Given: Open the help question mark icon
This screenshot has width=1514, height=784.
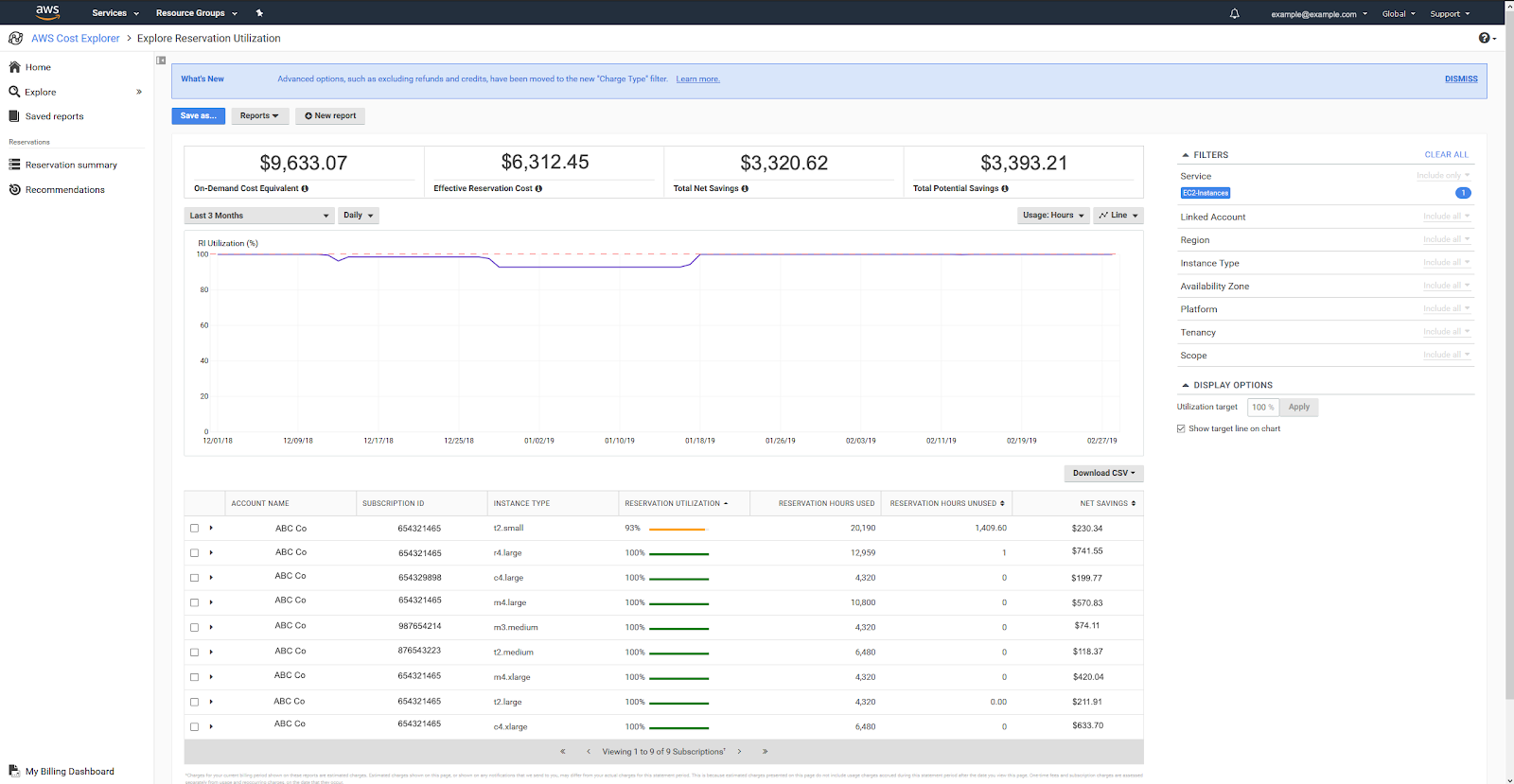Looking at the screenshot, I should click(x=1485, y=38).
